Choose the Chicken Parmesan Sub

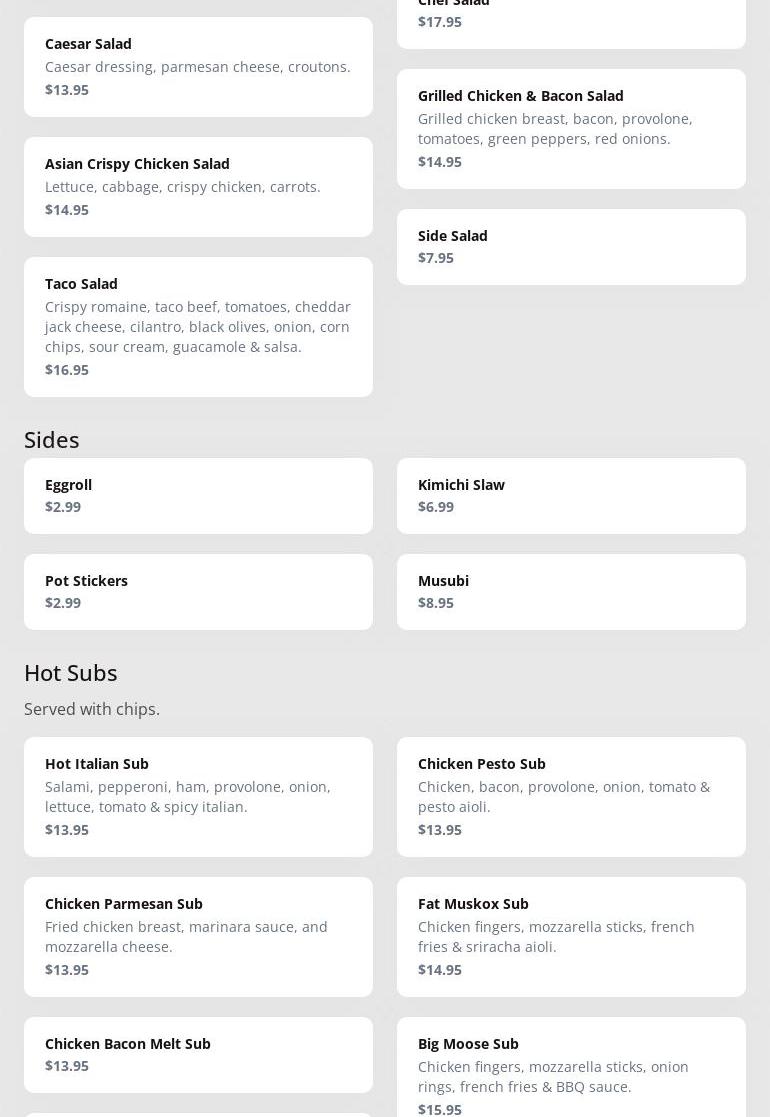point(198,936)
